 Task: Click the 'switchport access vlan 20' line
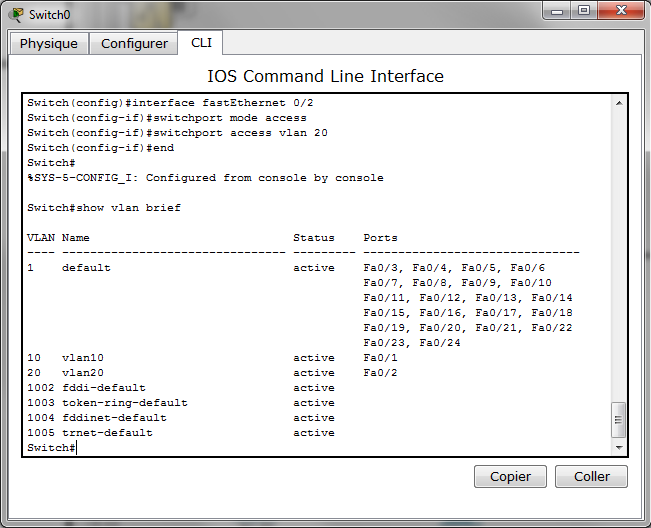(x=177, y=133)
